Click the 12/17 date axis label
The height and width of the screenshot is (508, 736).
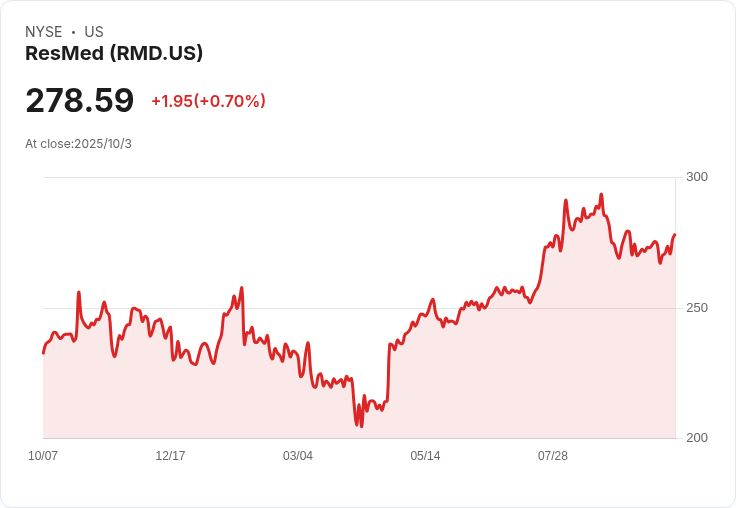[170, 456]
